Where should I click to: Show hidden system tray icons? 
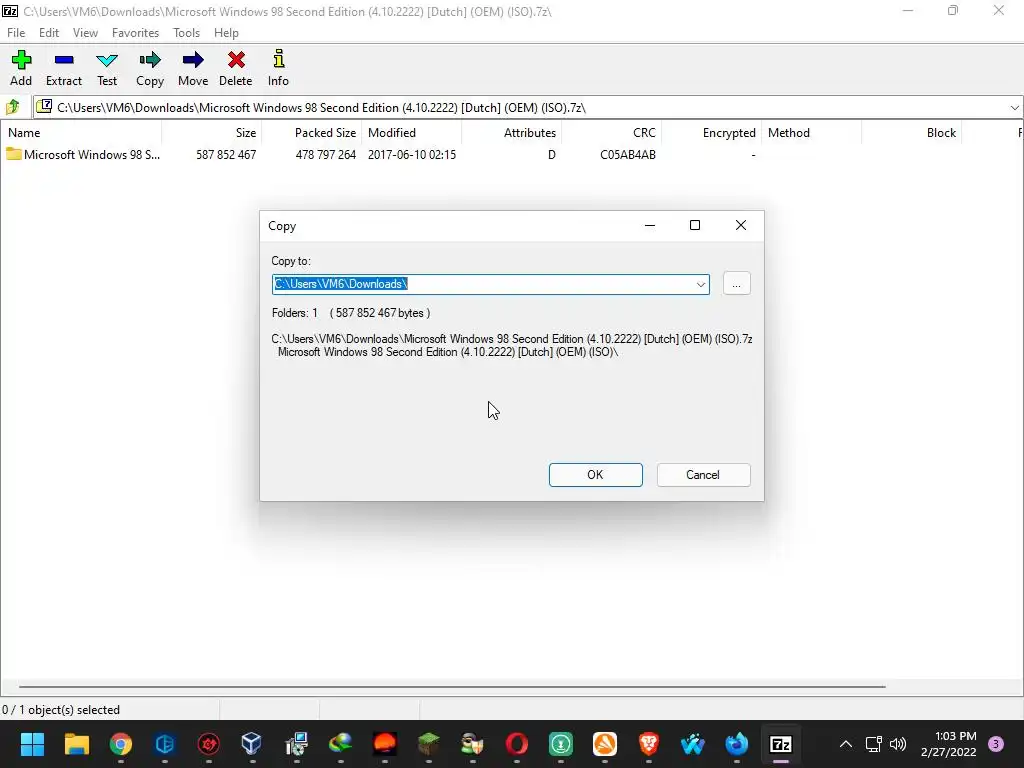(x=846, y=744)
